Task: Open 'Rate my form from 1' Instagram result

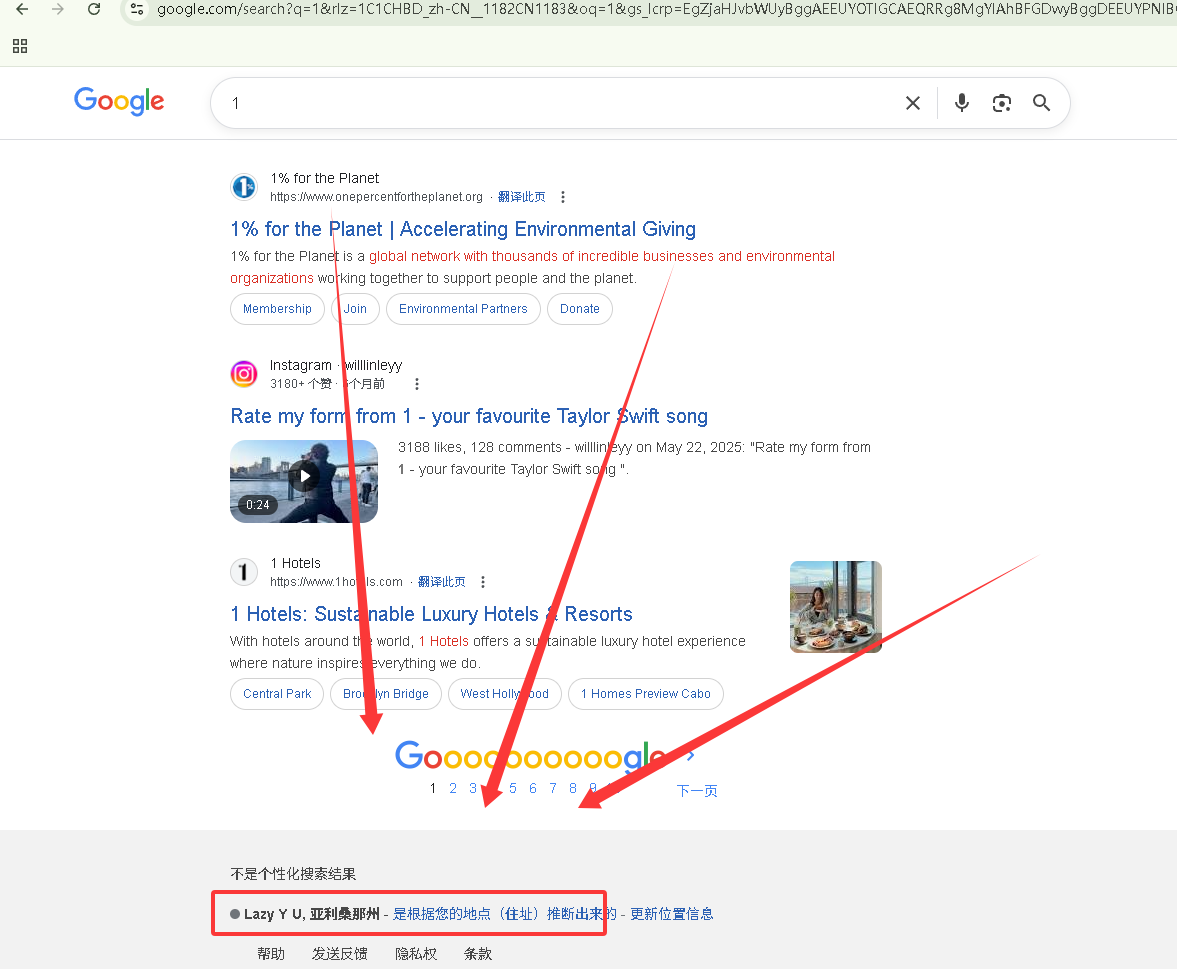Action: pos(469,416)
